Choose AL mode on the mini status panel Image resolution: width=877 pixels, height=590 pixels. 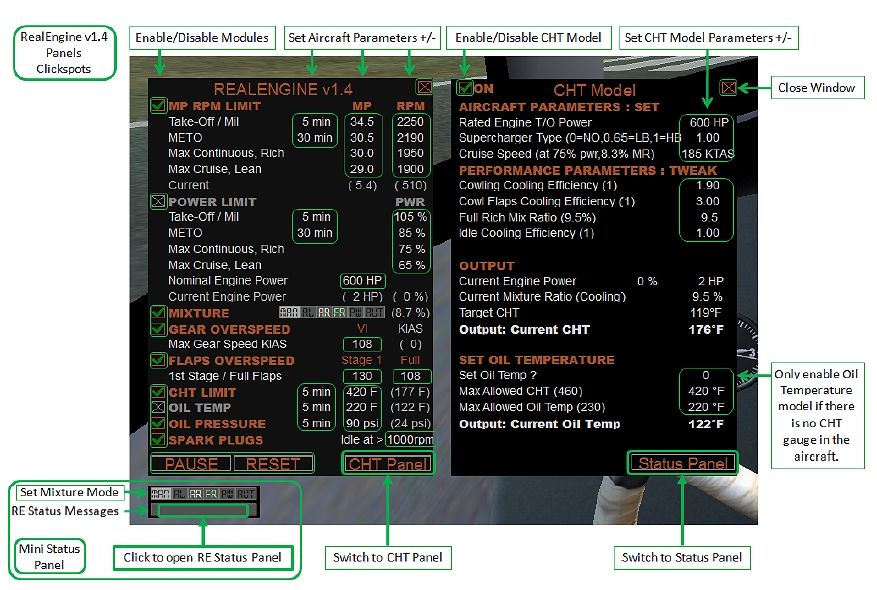pyautogui.click(x=179, y=494)
